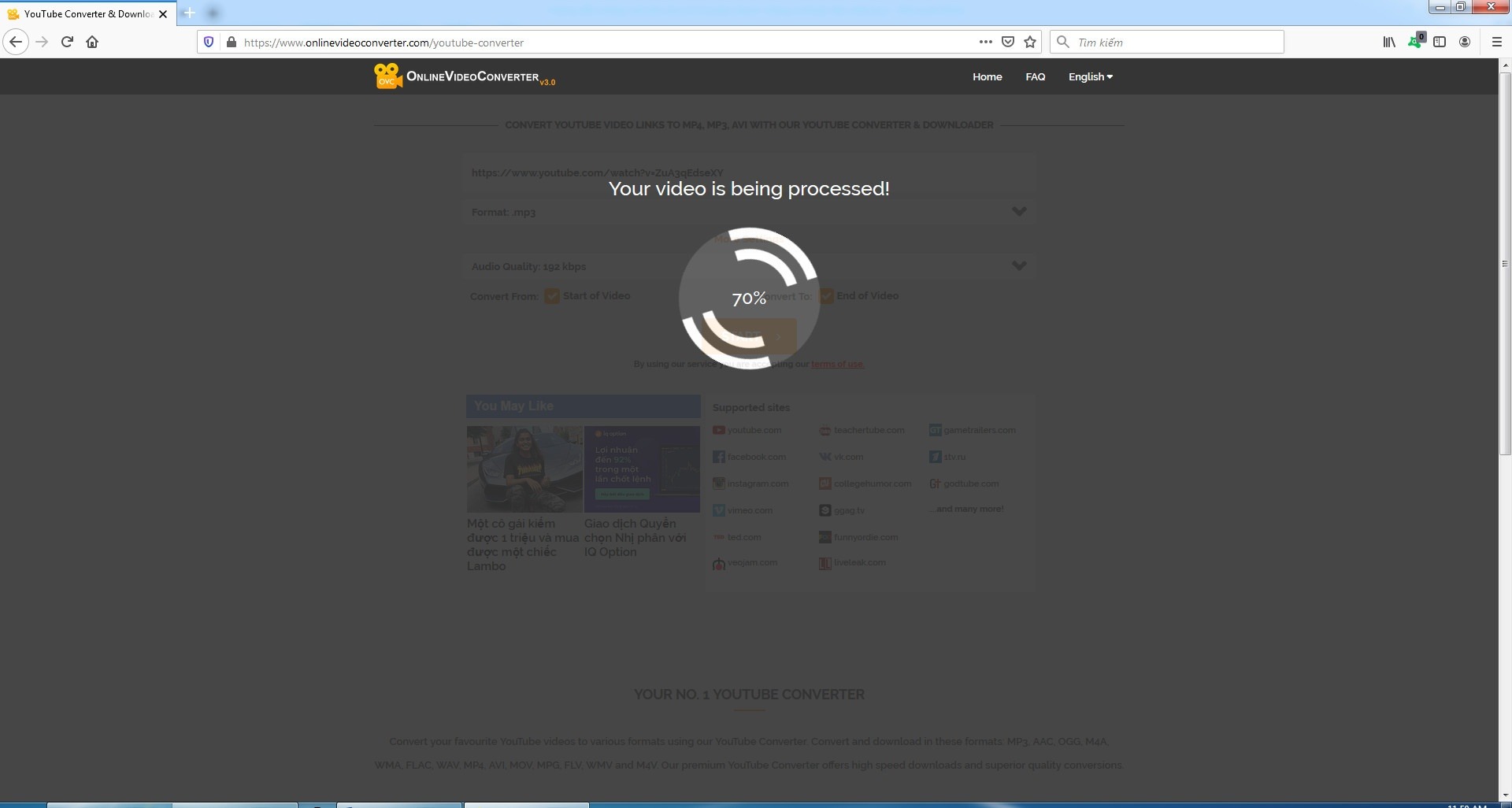1512x808 pixels.
Task: Open tracking protection shield icon in address bar
Action: tap(209, 42)
